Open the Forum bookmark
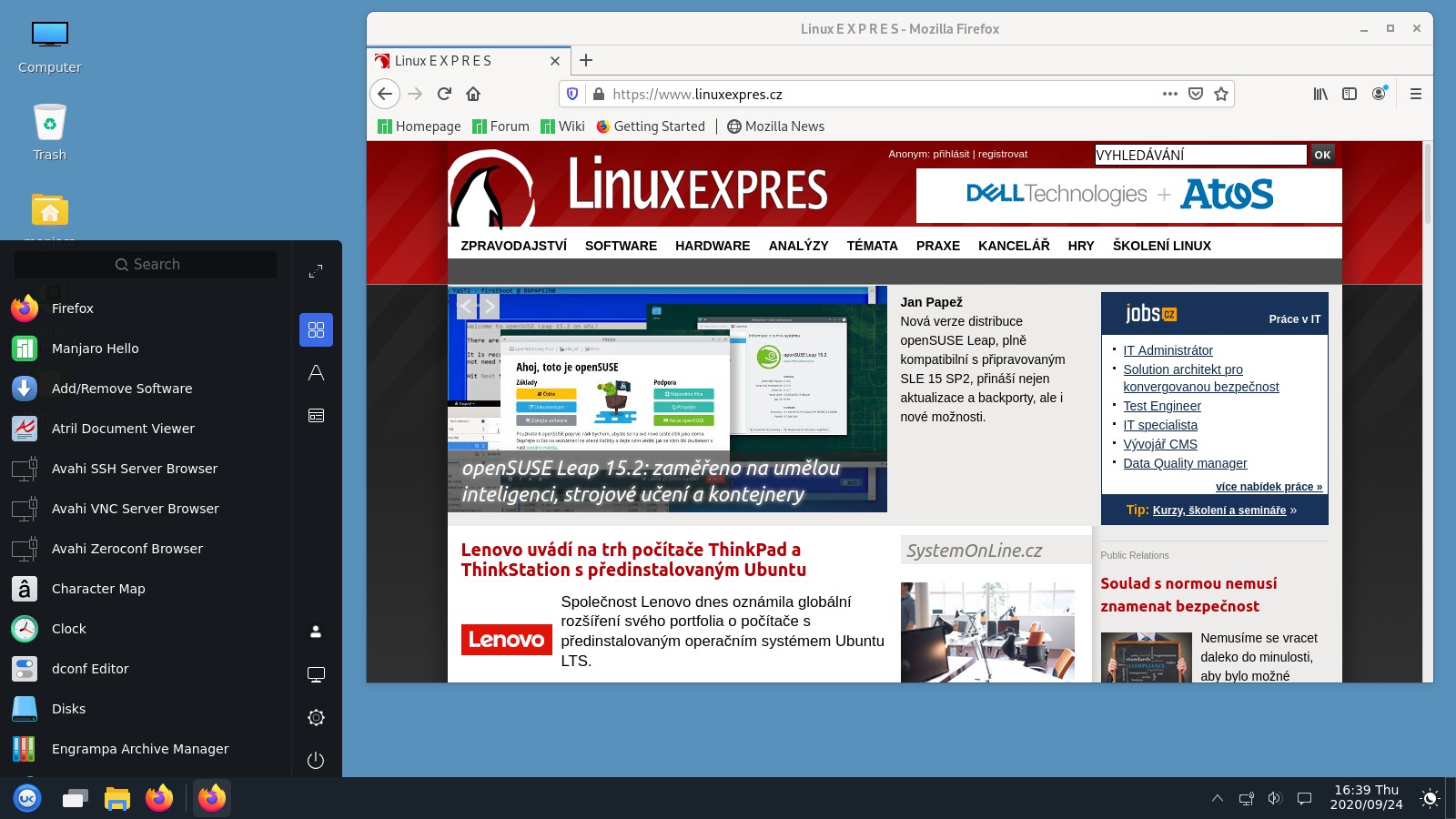This screenshot has width=1456, height=819. (500, 126)
